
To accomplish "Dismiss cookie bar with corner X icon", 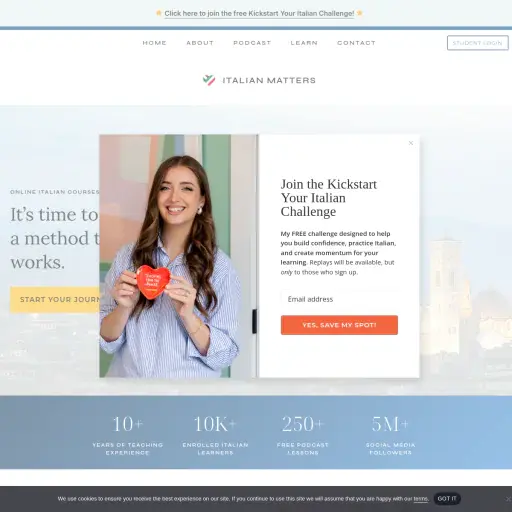I will [x=509, y=499].
